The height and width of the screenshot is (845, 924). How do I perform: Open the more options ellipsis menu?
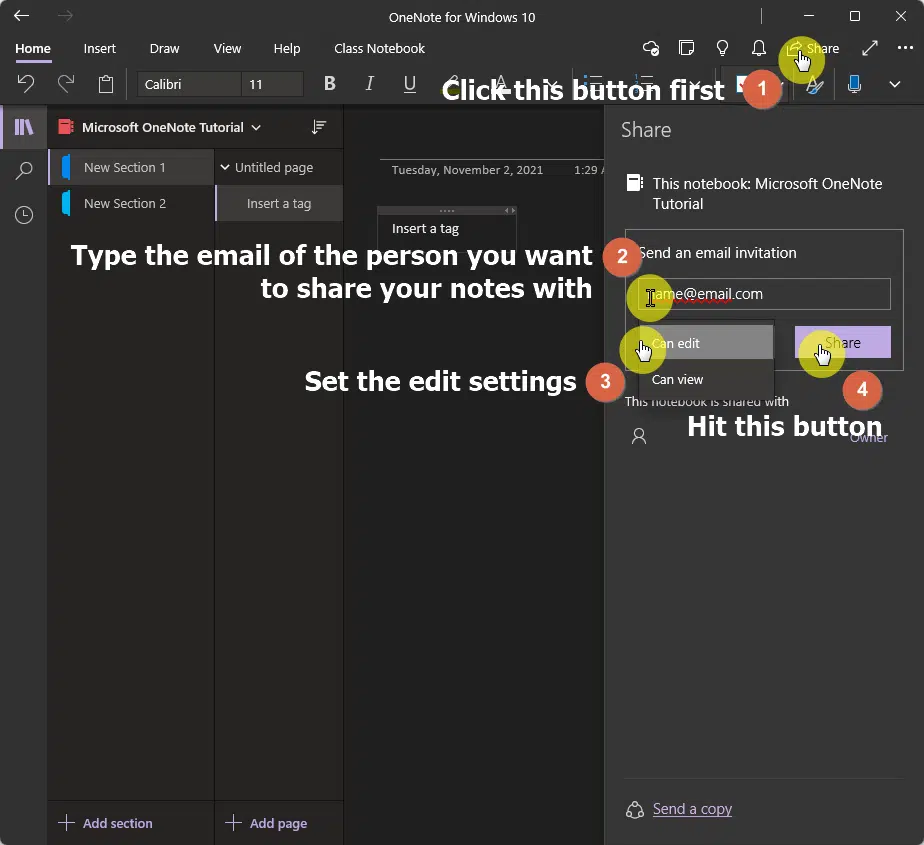click(x=905, y=48)
